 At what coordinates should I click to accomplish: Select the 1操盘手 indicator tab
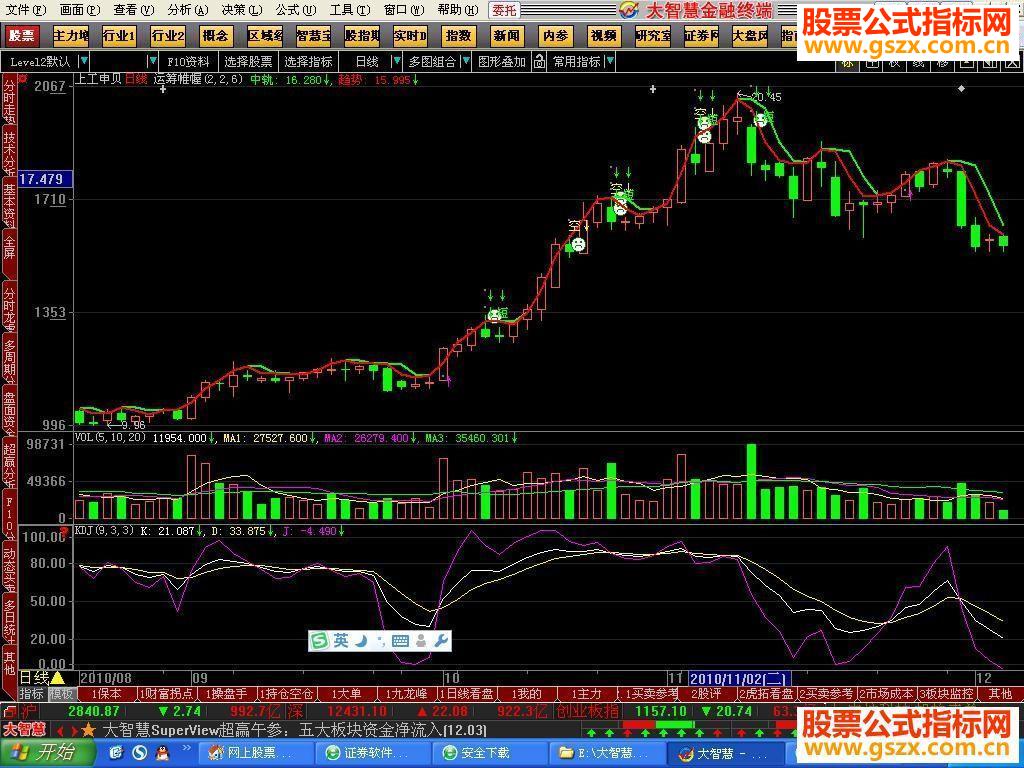[x=227, y=694]
